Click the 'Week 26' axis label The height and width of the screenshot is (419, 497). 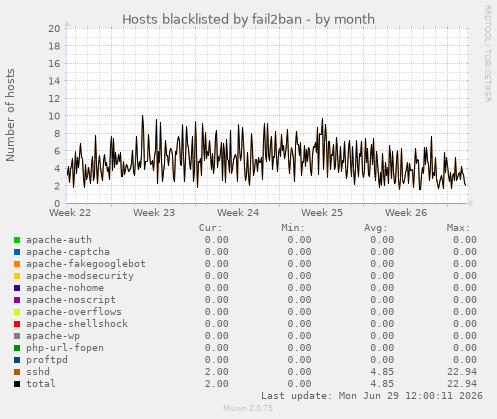[406, 213]
